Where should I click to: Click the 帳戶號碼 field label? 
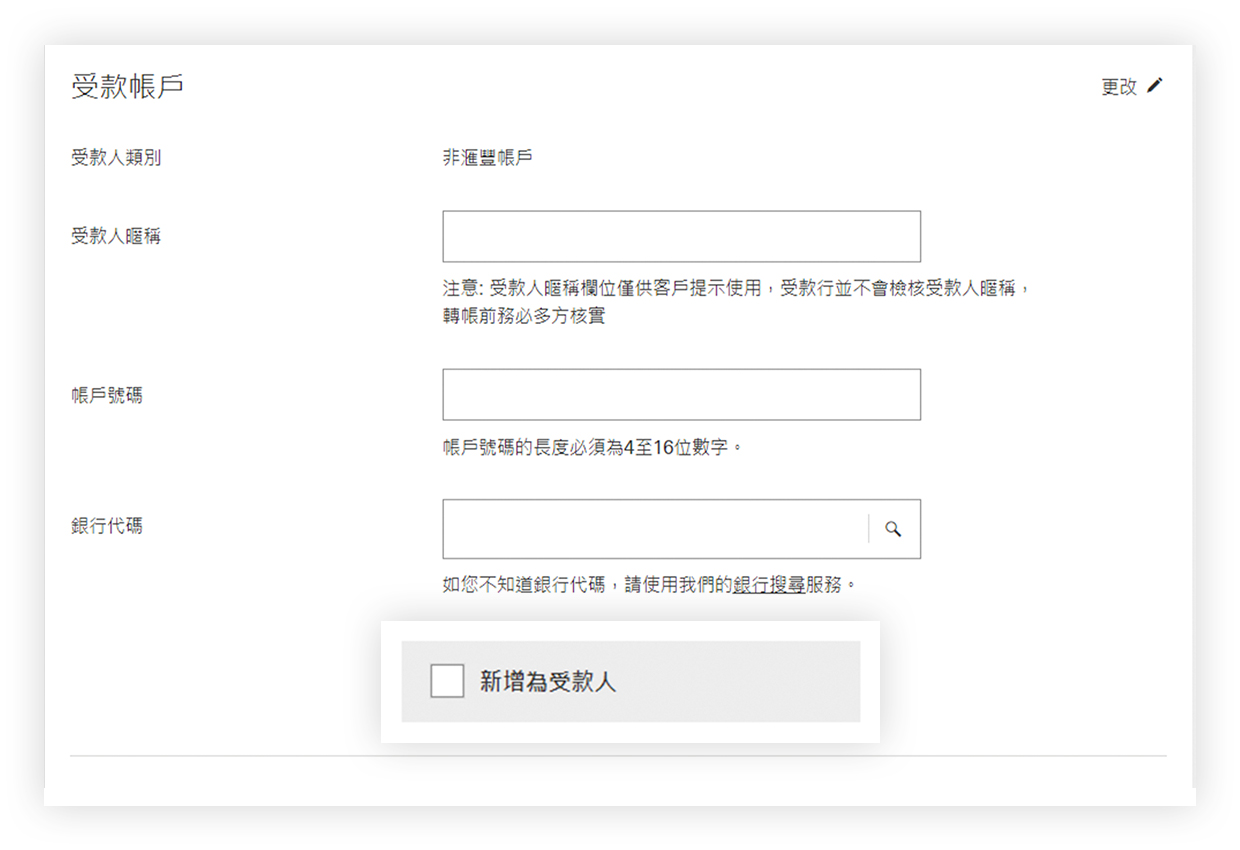[106, 395]
